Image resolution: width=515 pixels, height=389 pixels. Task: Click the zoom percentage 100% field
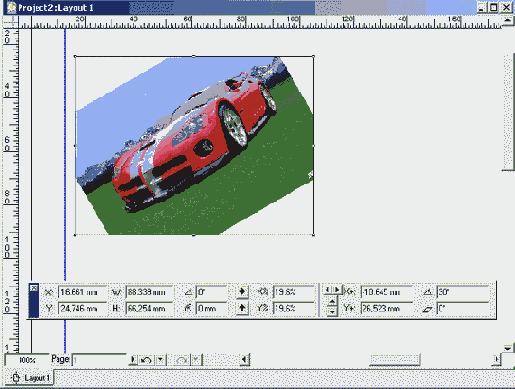point(27,360)
